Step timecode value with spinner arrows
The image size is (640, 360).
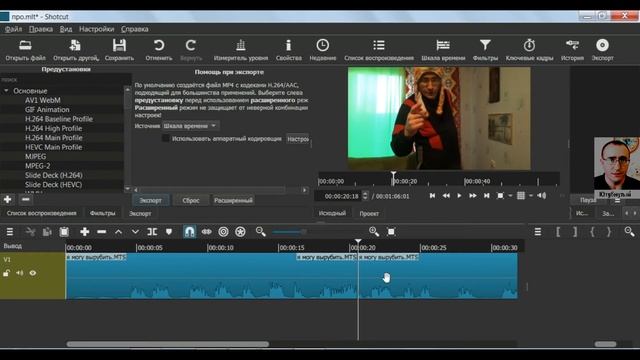365,196
